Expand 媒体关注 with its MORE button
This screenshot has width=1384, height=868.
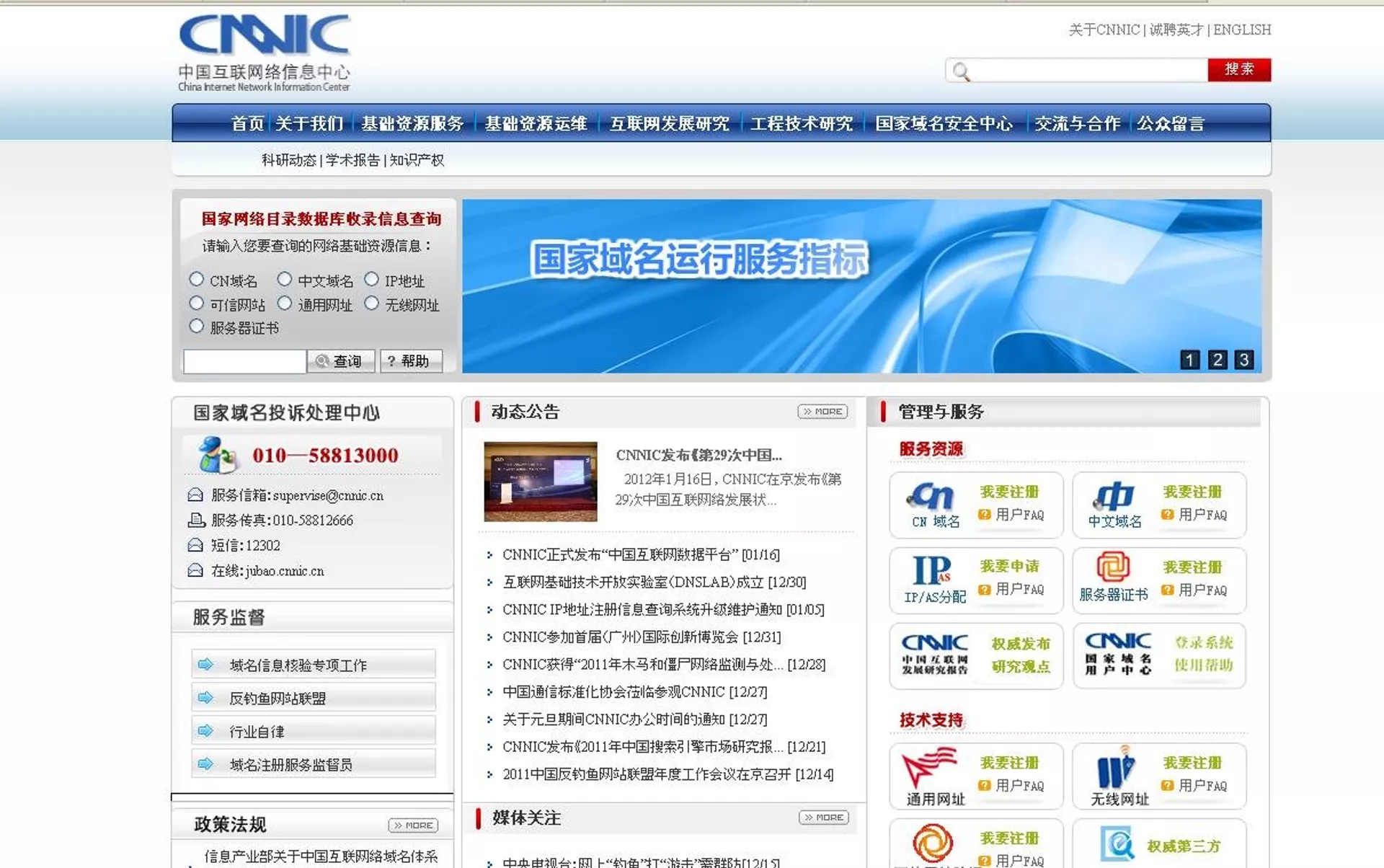pyautogui.click(x=824, y=818)
